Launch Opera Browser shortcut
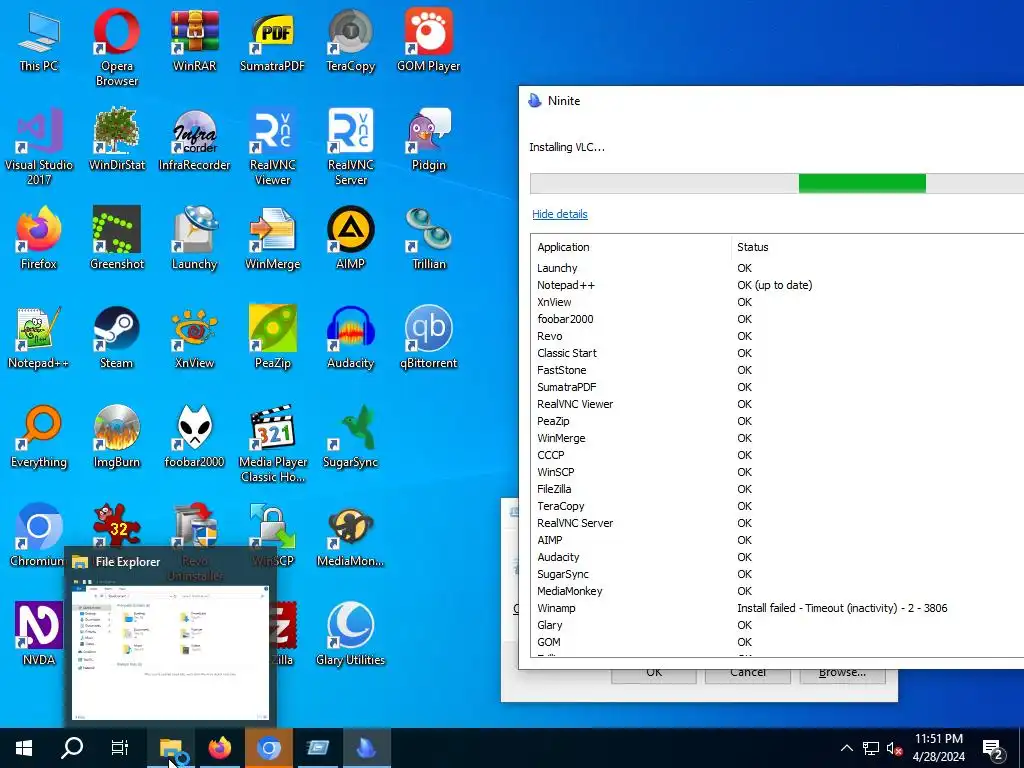The height and width of the screenshot is (768, 1024). 116,48
